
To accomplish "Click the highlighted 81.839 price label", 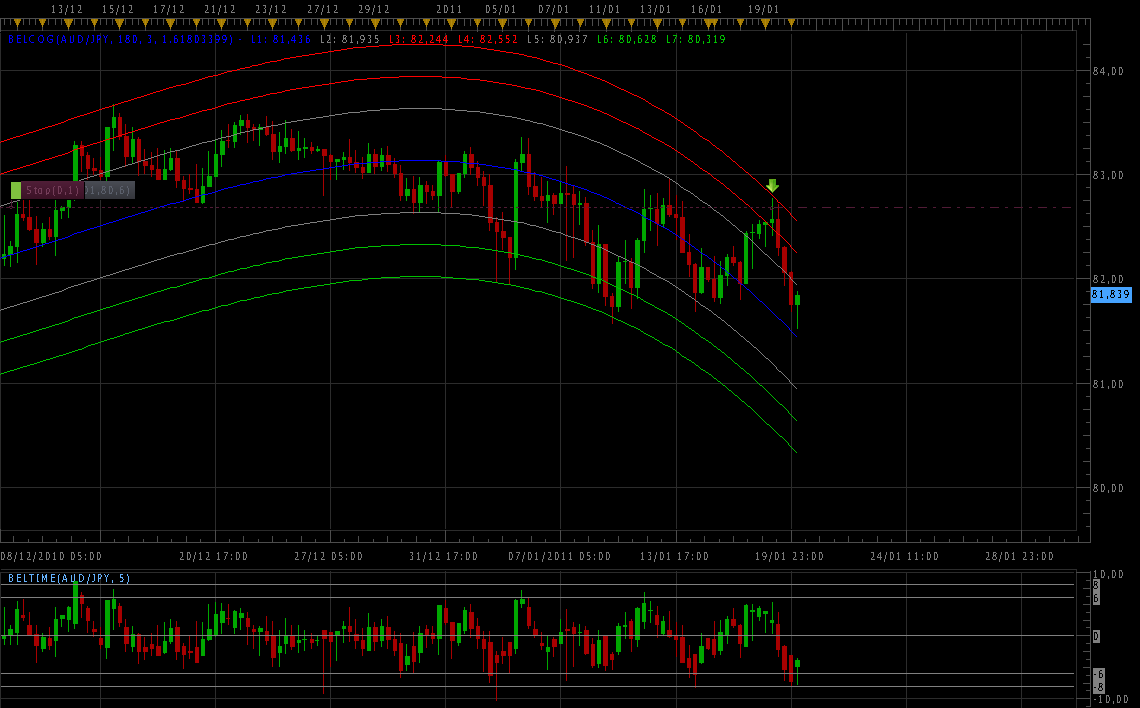I will coord(1112,295).
